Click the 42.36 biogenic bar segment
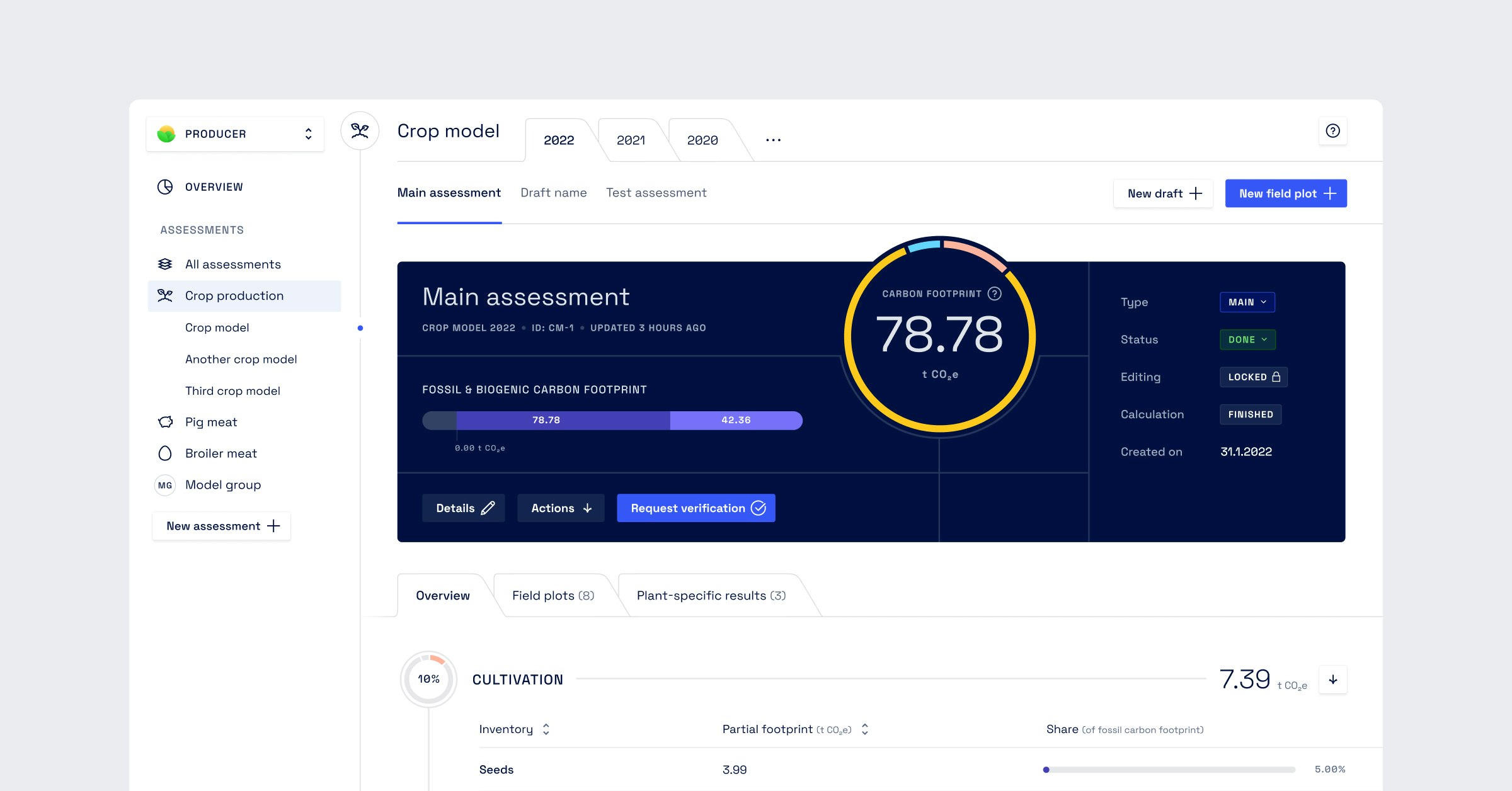 click(736, 420)
